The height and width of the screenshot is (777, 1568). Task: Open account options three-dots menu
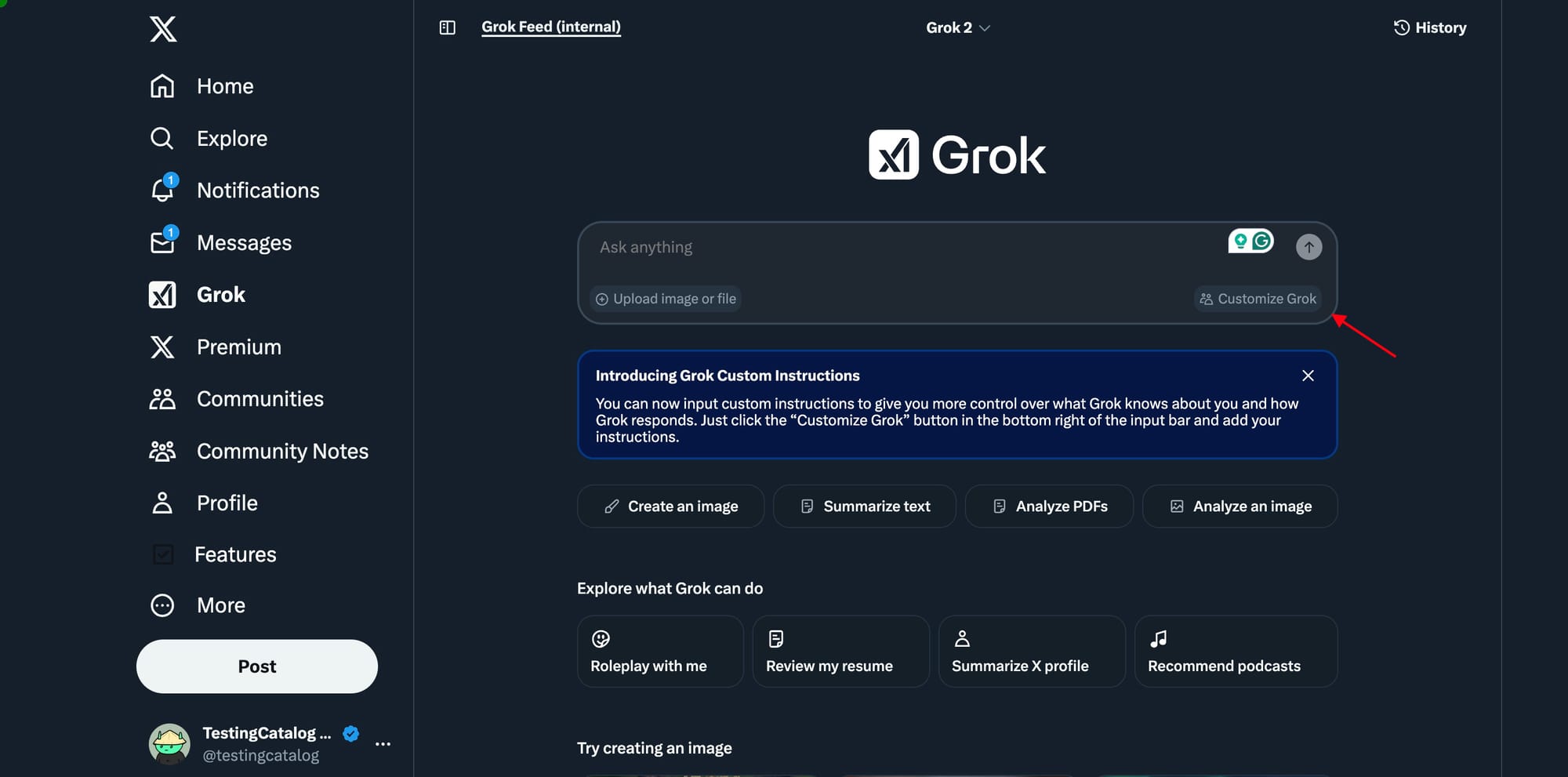click(x=383, y=744)
